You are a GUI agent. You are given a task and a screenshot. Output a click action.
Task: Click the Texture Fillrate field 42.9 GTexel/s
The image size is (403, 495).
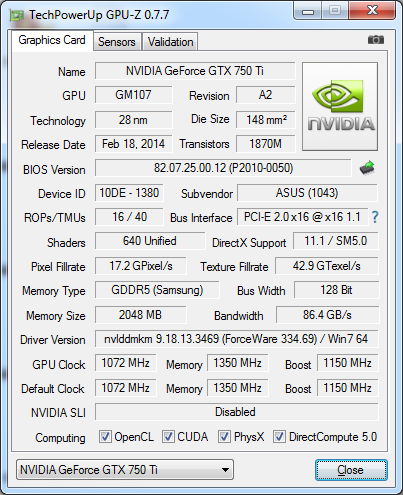point(327,266)
